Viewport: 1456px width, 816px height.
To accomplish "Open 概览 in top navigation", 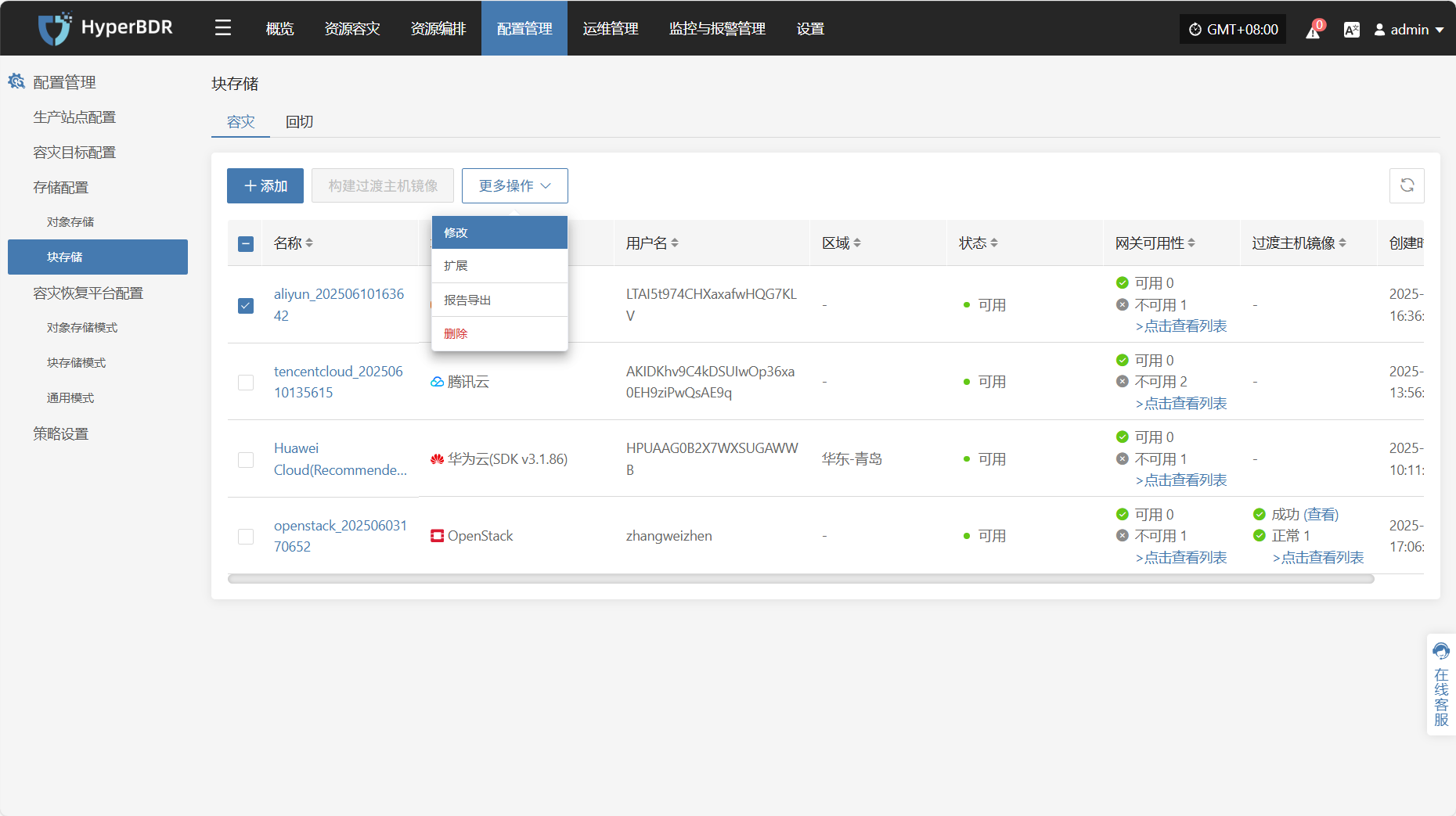I will [279, 29].
